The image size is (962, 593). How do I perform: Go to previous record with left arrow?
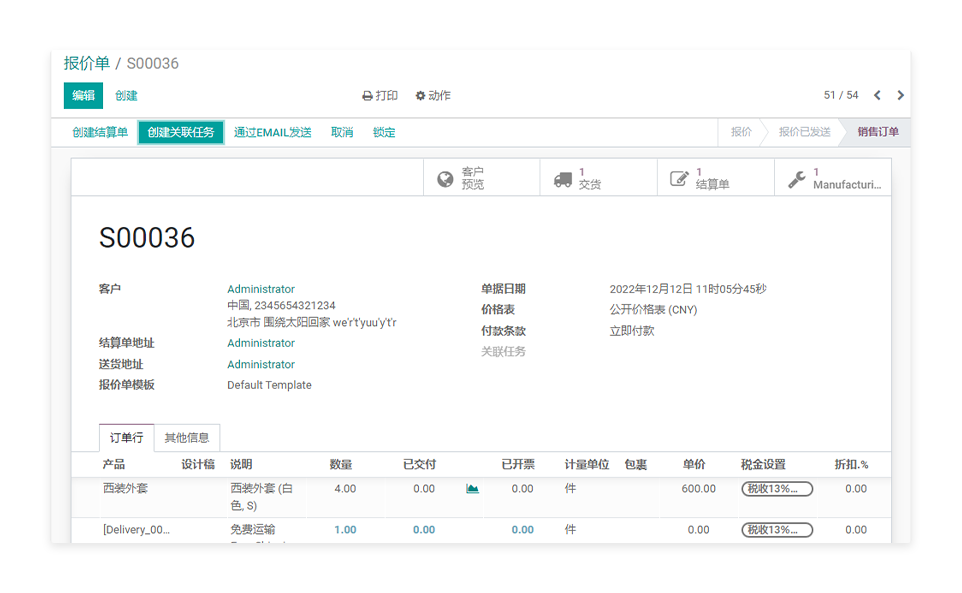pyautogui.click(x=877, y=96)
